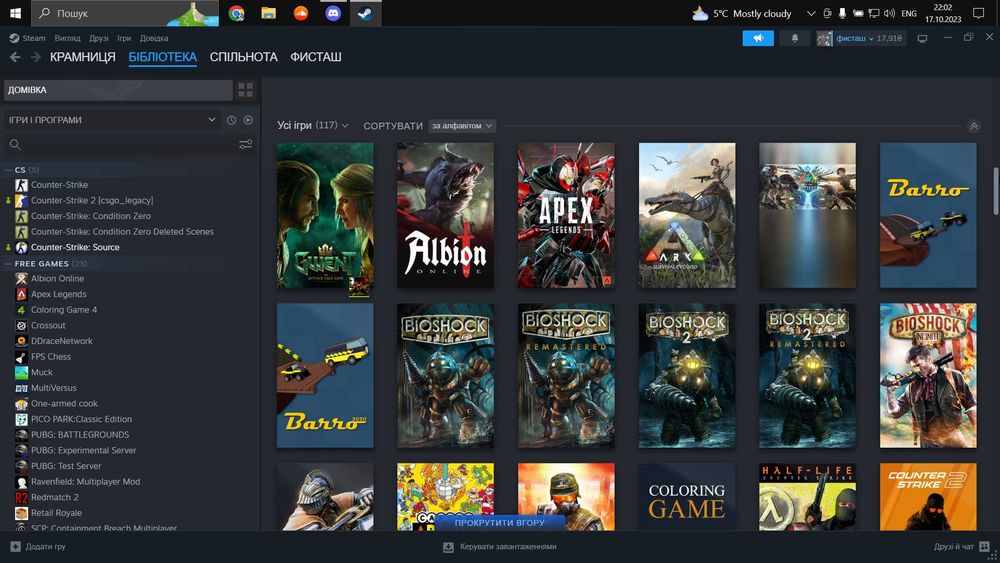Open SoundCloud taskbar icon

301,13
